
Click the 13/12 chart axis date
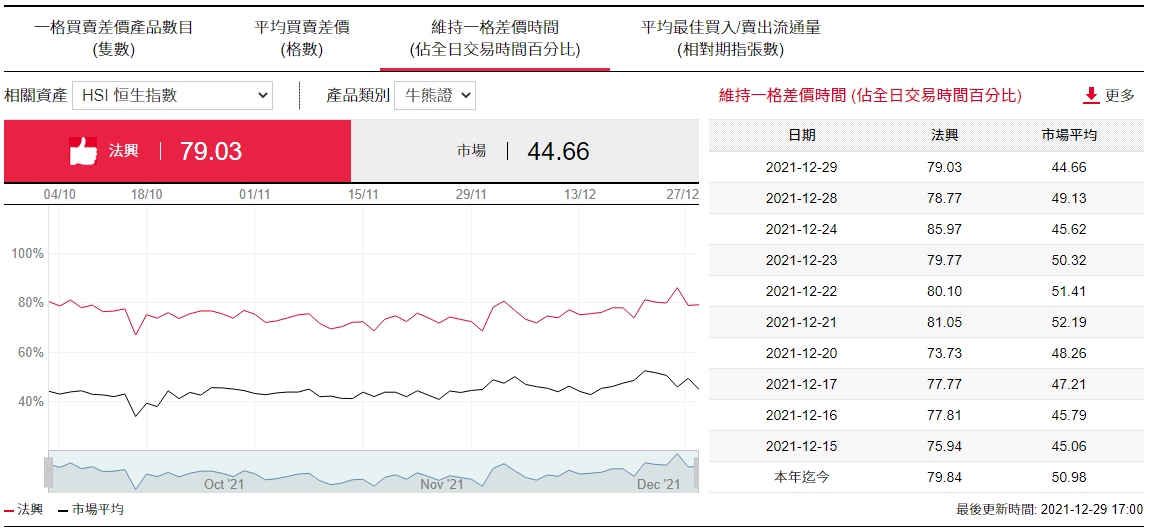(x=579, y=194)
